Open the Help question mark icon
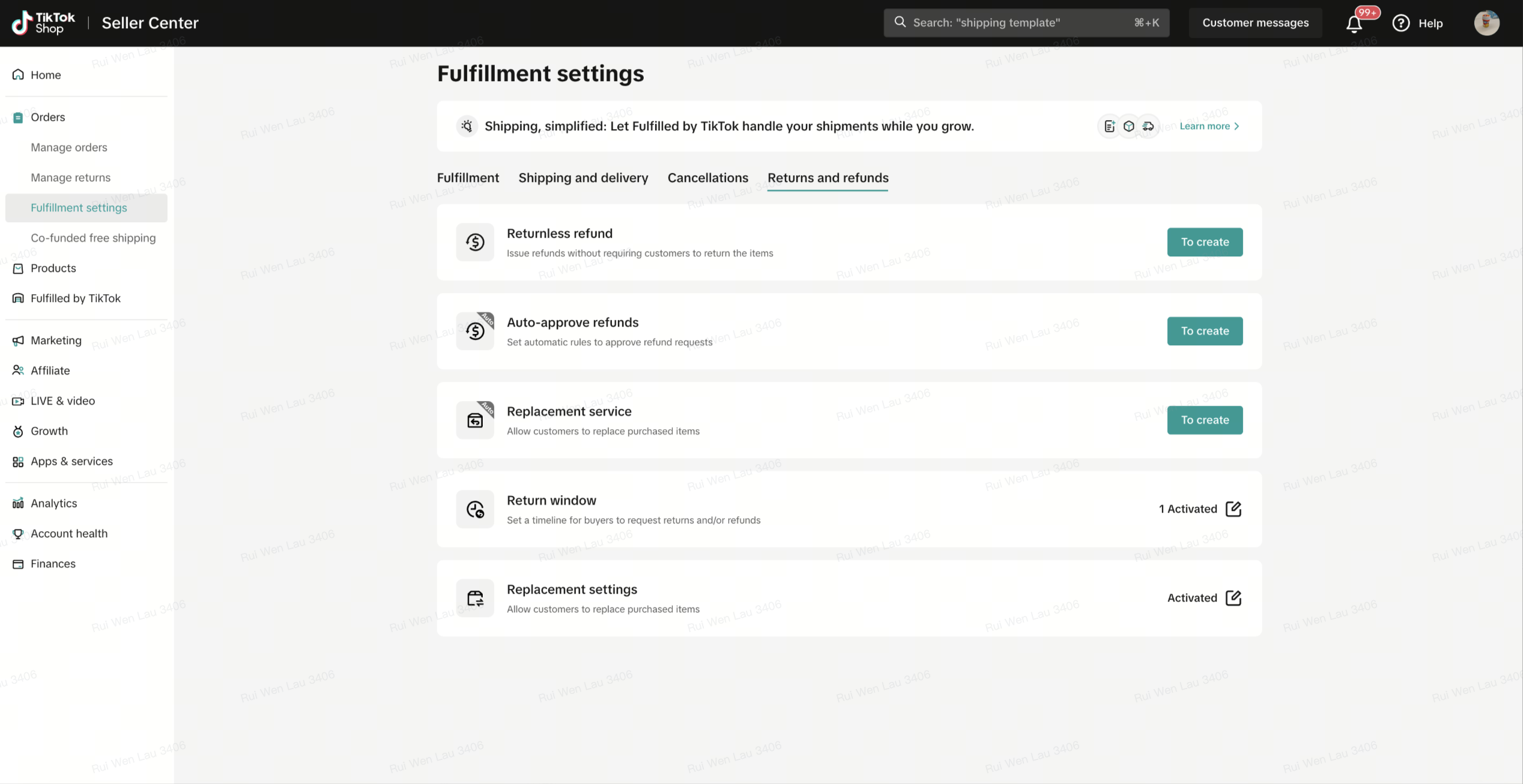 [x=1400, y=23]
